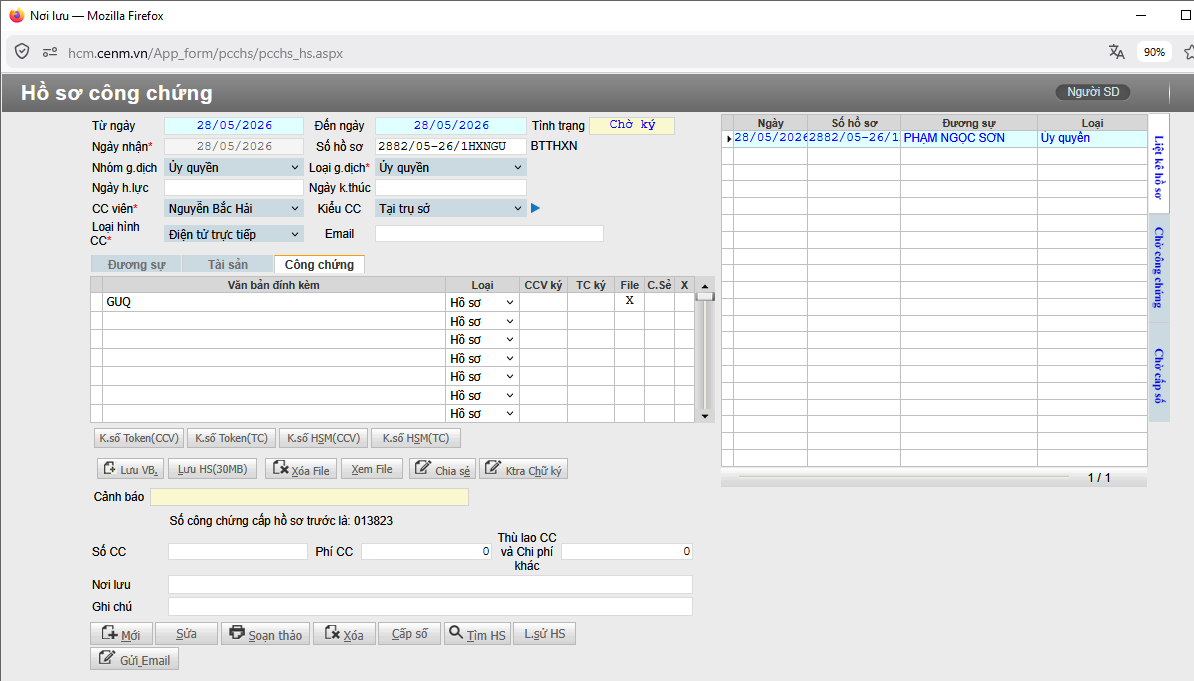
Task: Click the Tìm HS search button
Action: [x=477, y=634]
